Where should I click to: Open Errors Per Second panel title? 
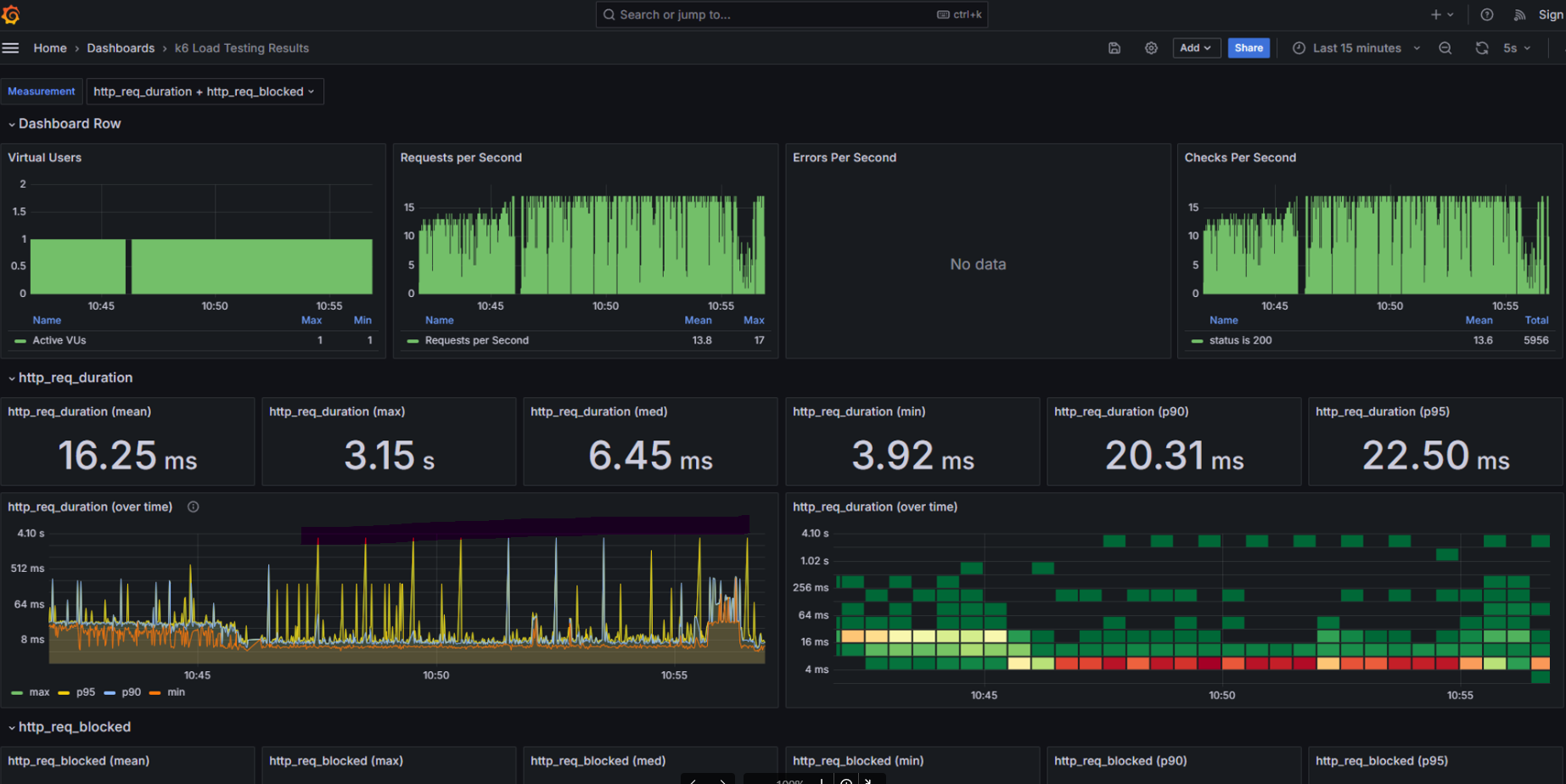845,158
